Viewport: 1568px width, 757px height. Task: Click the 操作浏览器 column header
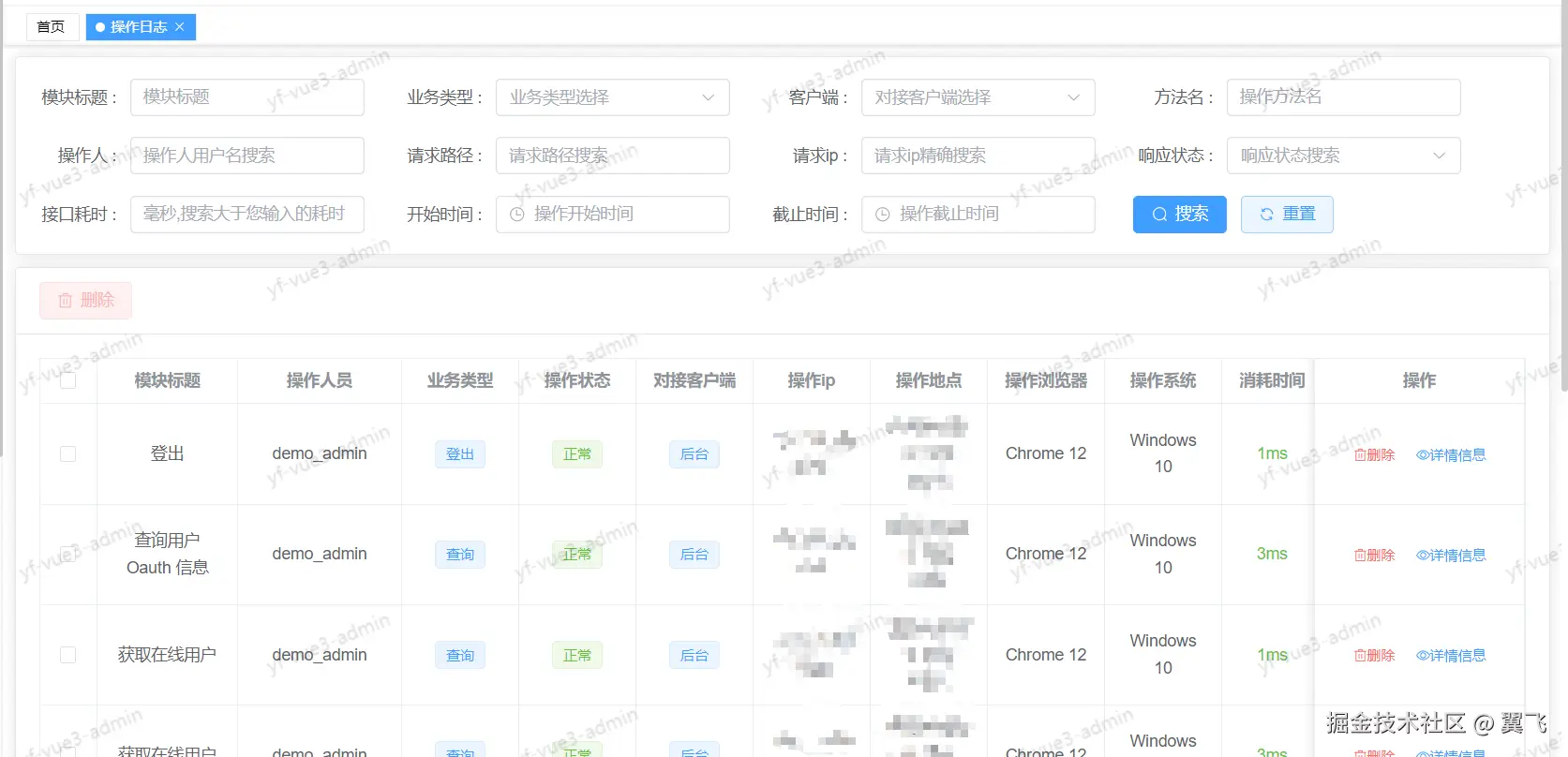coord(1046,380)
